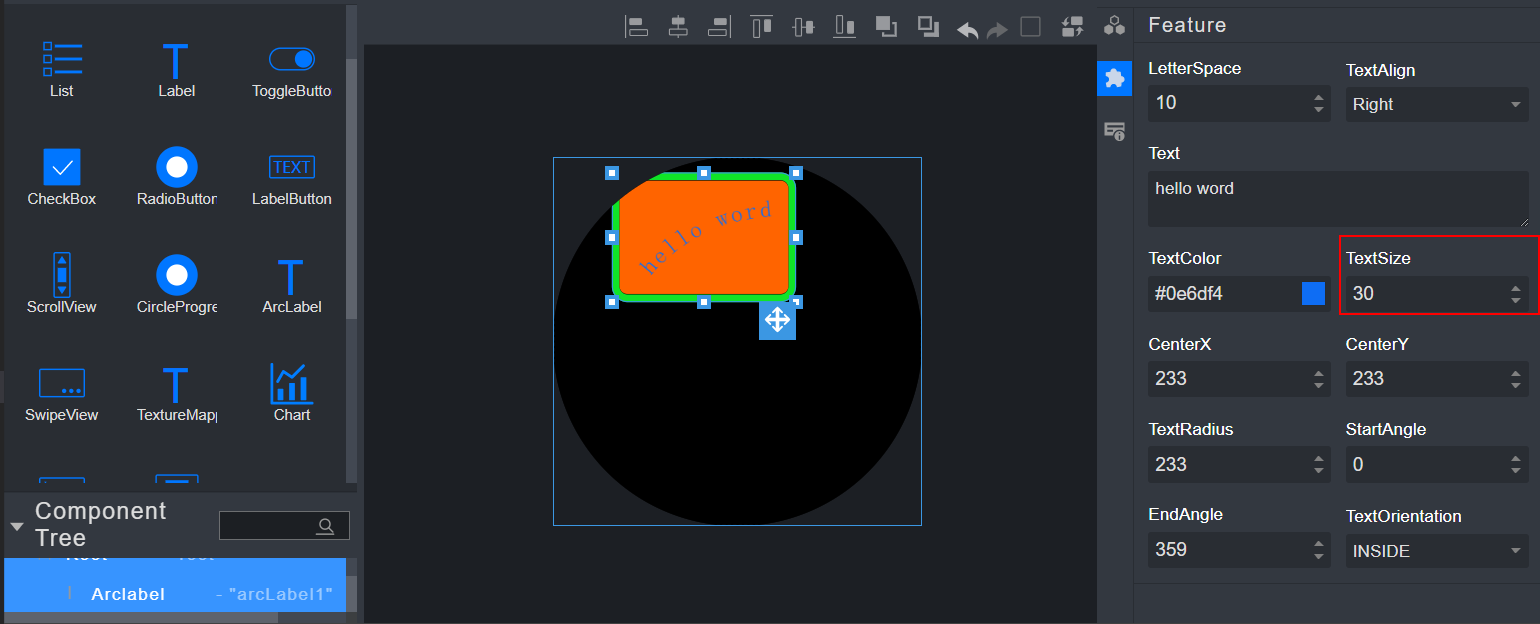The height and width of the screenshot is (624, 1540).
Task: Select the ToggleButton widget
Action: pyautogui.click(x=291, y=71)
